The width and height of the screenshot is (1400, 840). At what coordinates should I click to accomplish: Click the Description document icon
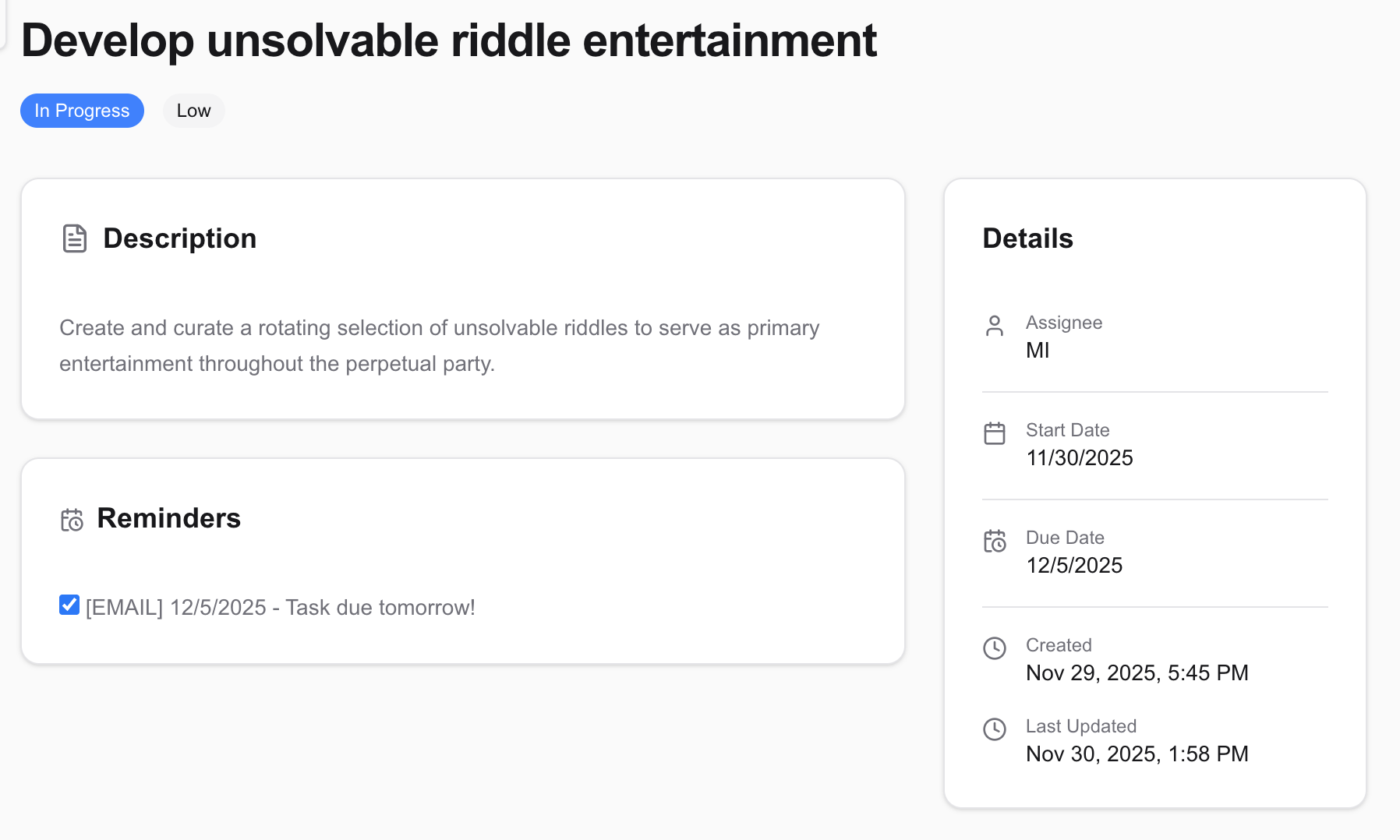(x=74, y=238)
